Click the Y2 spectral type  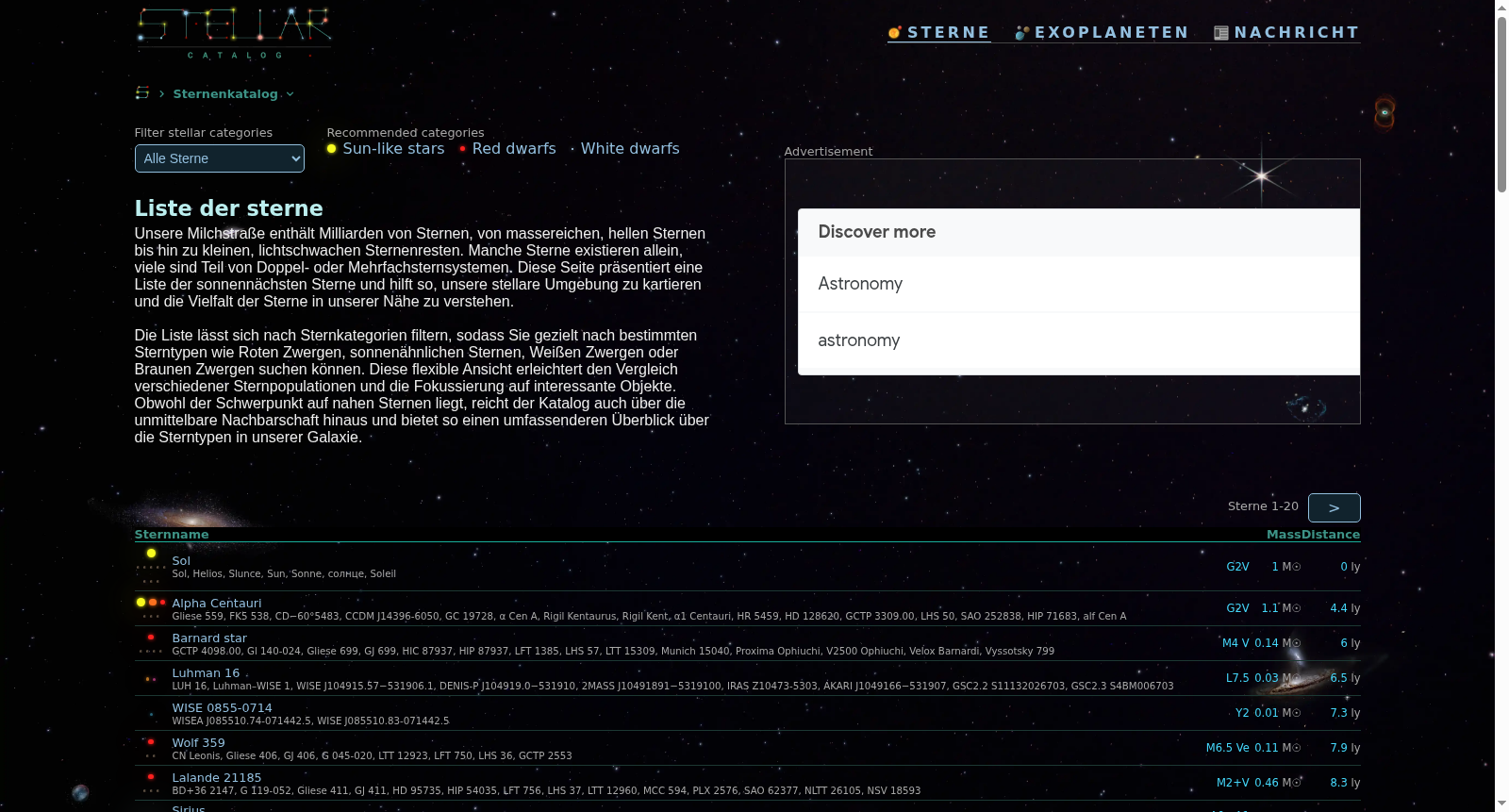1242,713
